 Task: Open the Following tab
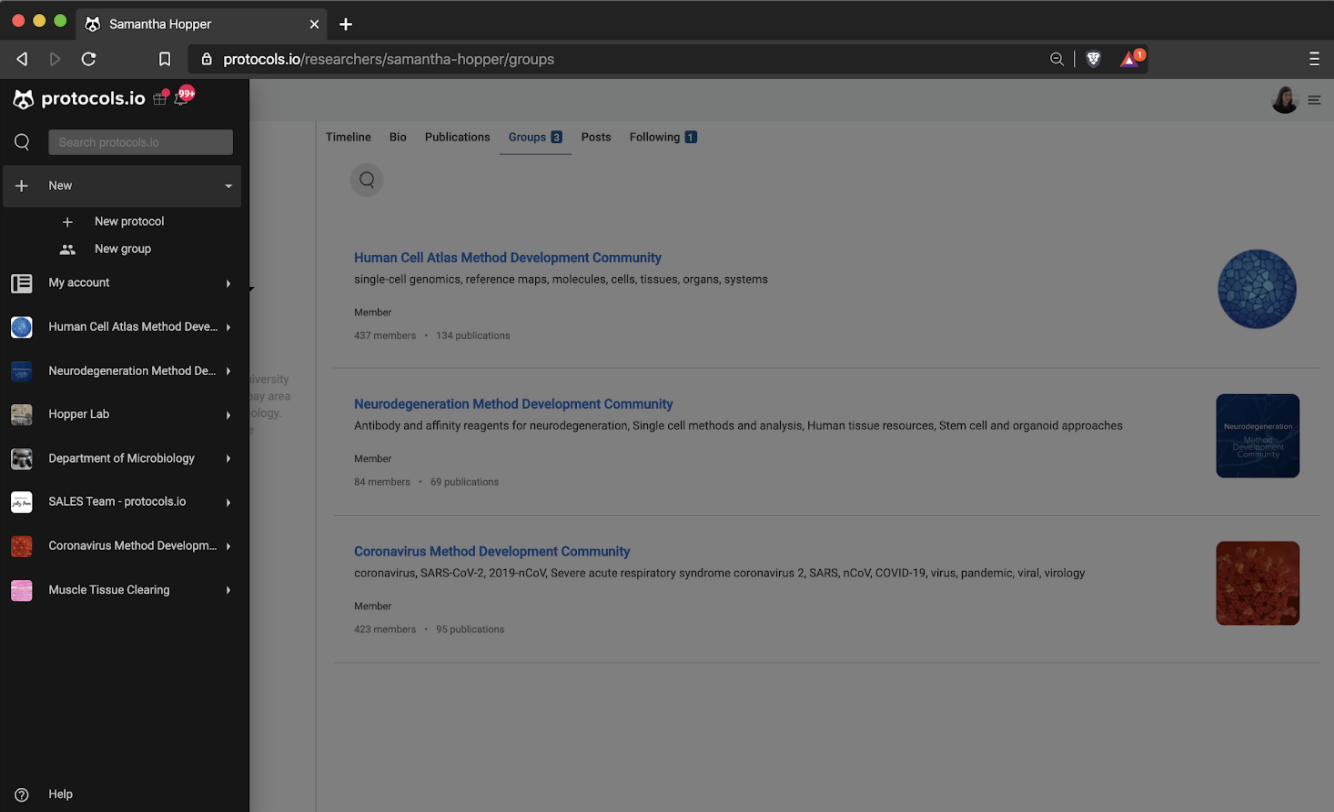(655, 137)
